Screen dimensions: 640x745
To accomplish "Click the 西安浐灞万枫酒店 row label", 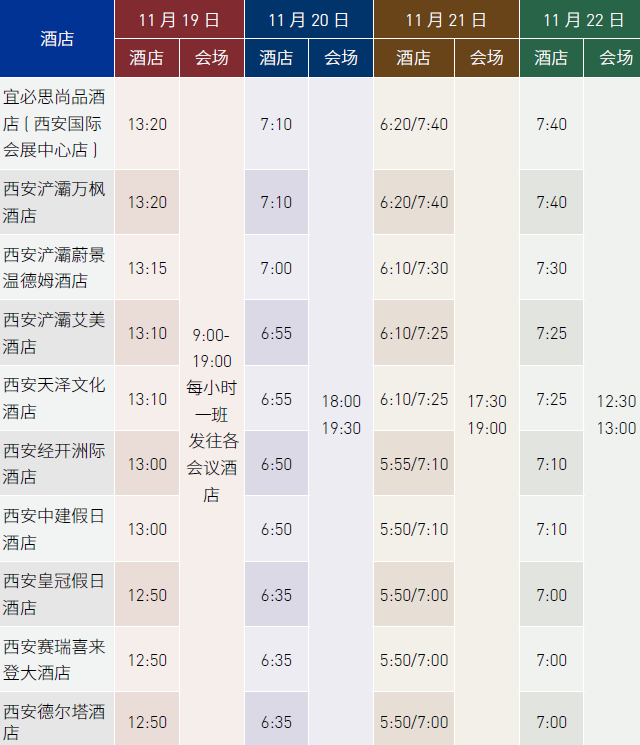I will [x=57, y=202].
